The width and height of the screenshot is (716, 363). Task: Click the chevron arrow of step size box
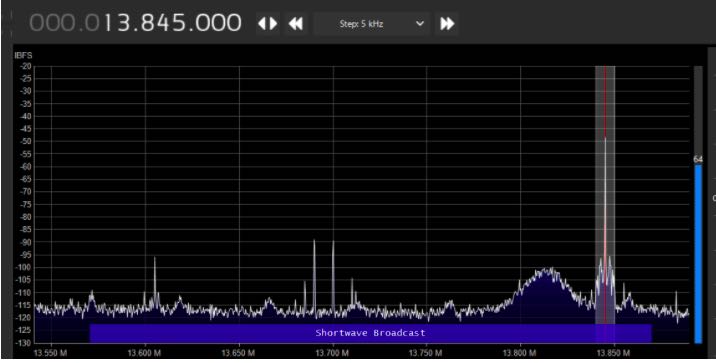[x=420, y=24]
